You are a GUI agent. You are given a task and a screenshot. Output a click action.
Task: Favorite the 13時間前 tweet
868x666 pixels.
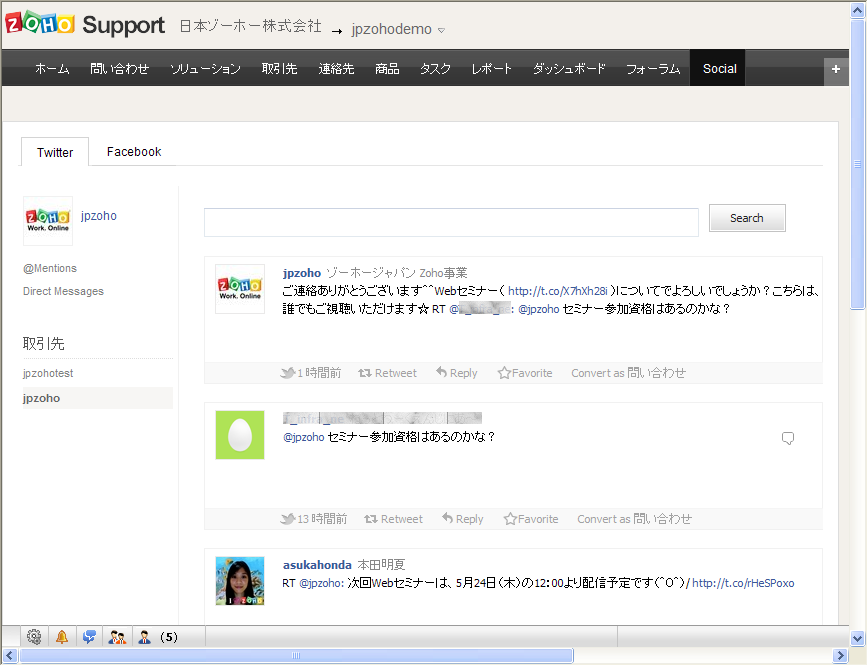click(x=531, y=519)
